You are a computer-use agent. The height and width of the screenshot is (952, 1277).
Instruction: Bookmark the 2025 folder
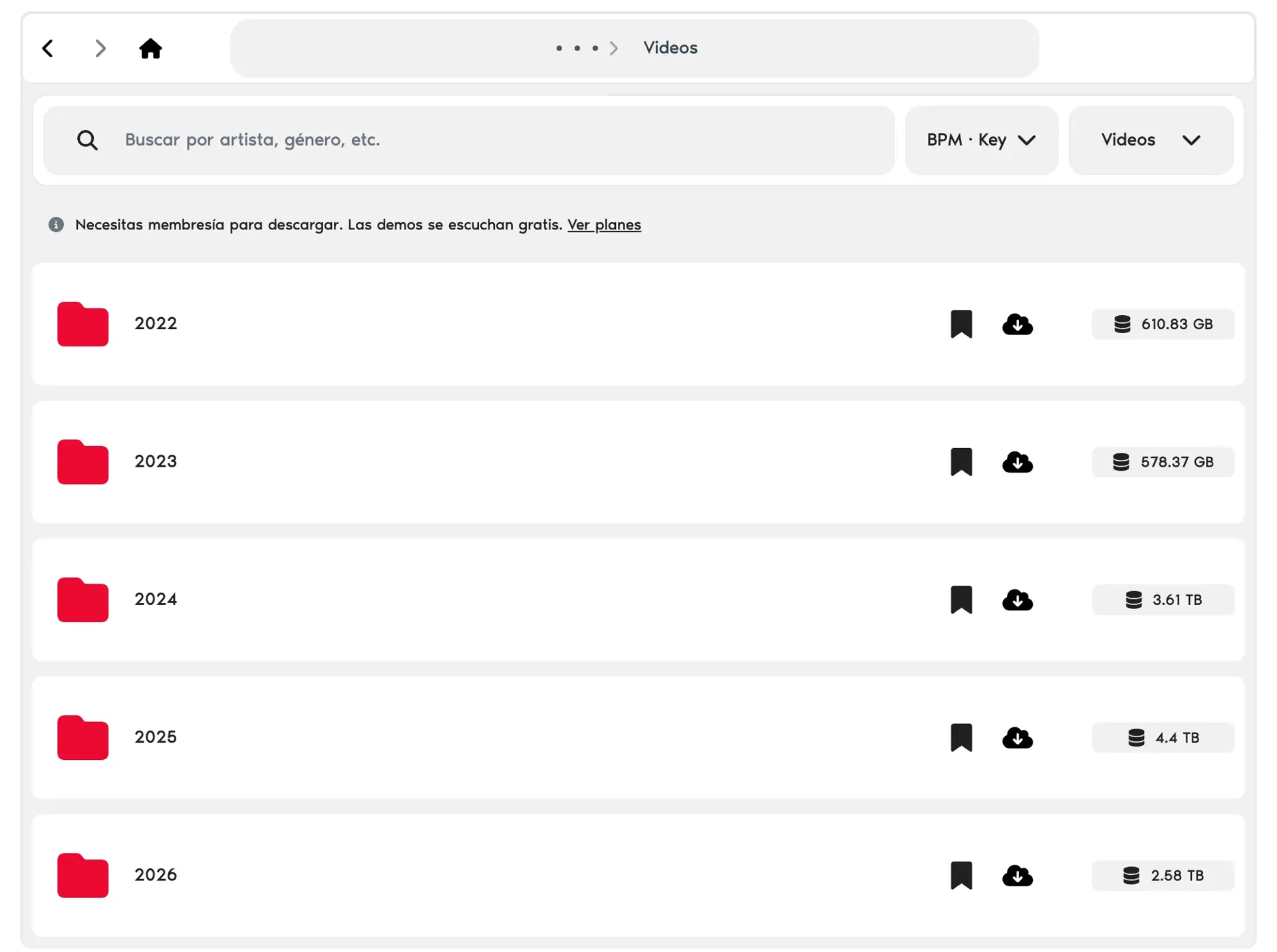961,737
